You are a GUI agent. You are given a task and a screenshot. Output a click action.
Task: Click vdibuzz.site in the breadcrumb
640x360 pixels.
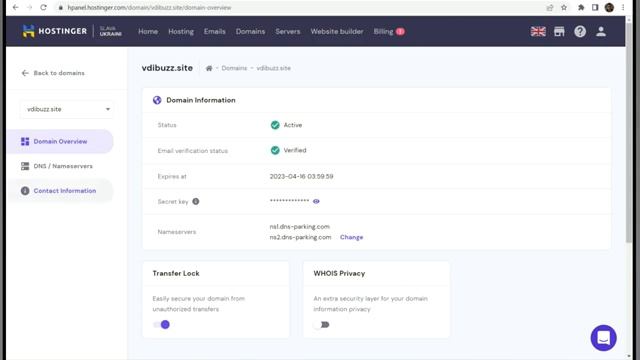point(273,68)
